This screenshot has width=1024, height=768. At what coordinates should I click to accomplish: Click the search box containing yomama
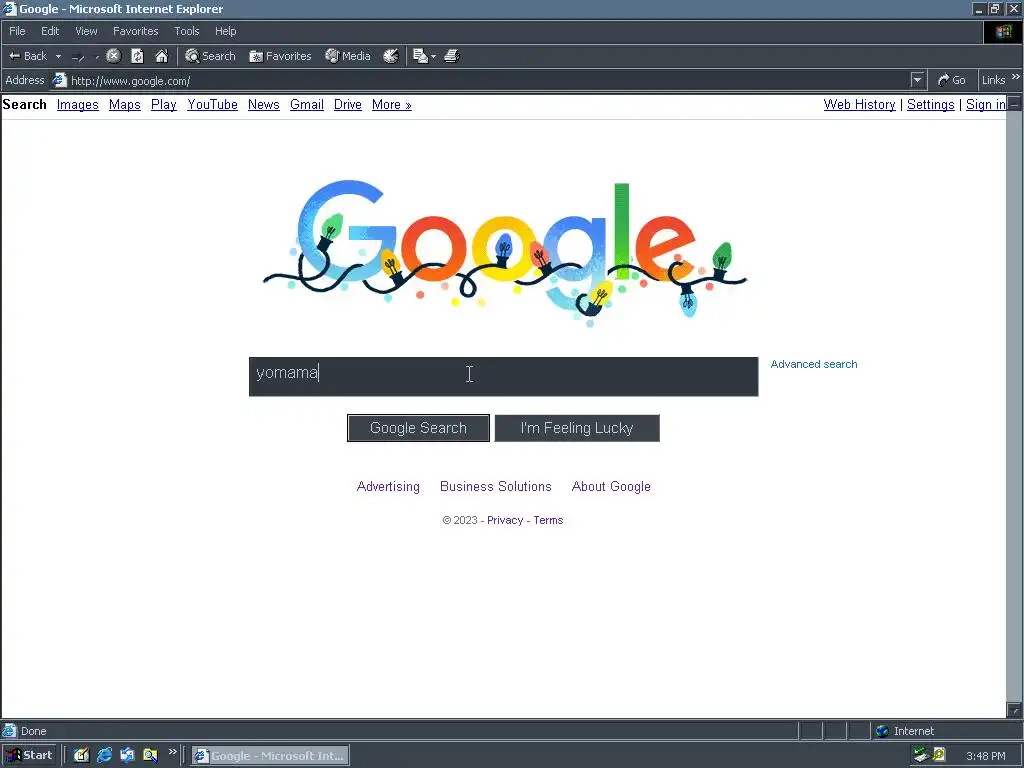pyautogui.click(x=504, y=376)
